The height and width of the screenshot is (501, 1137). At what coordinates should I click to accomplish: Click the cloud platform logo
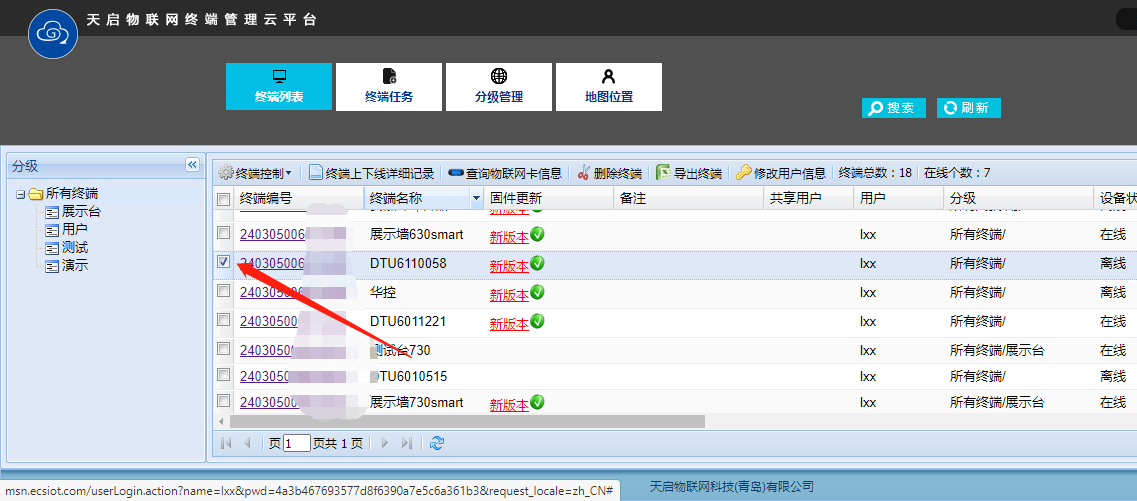click(x=53, y=33)
